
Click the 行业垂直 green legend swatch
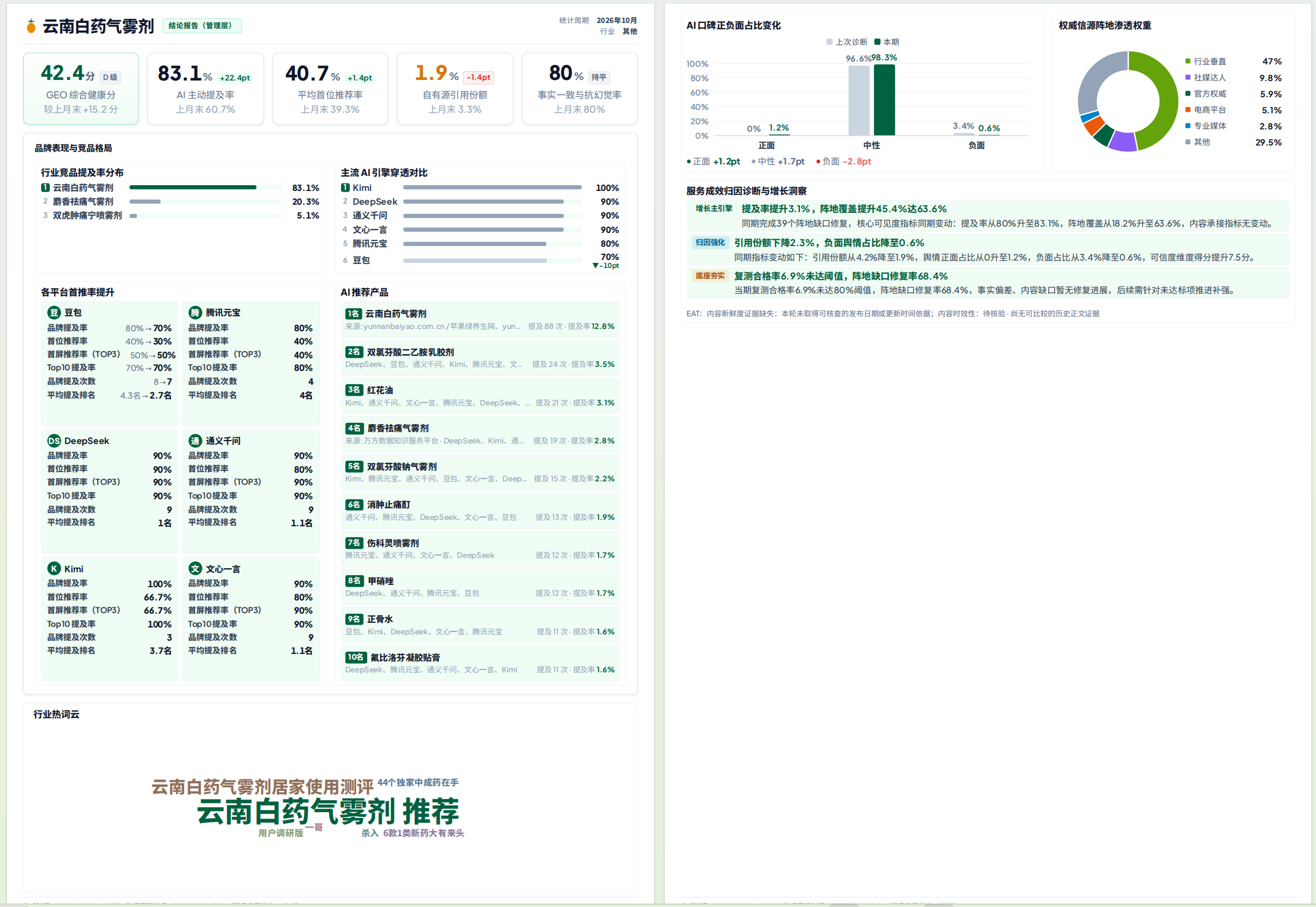(1188, 61)
